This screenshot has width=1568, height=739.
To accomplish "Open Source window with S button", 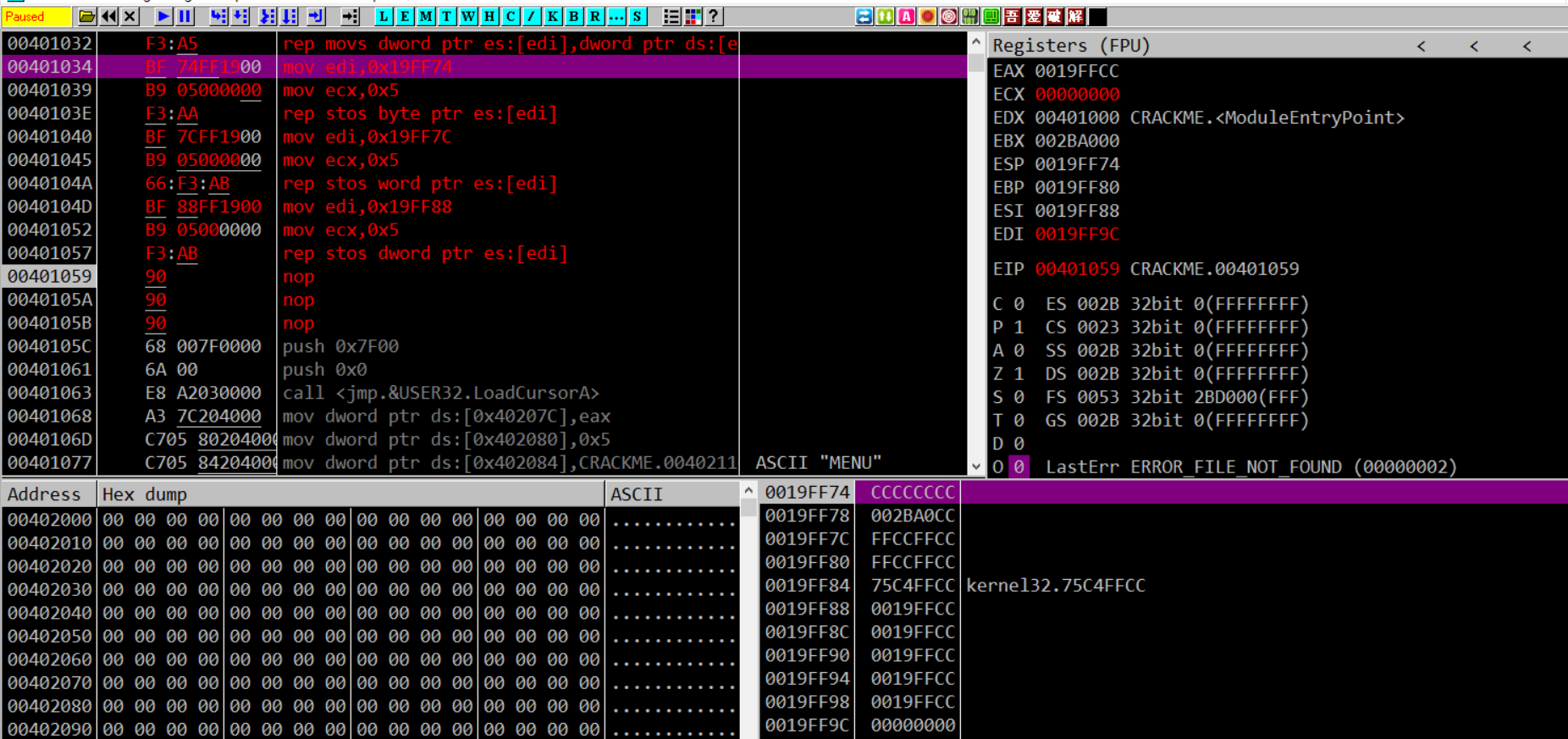I will [638, 16].
